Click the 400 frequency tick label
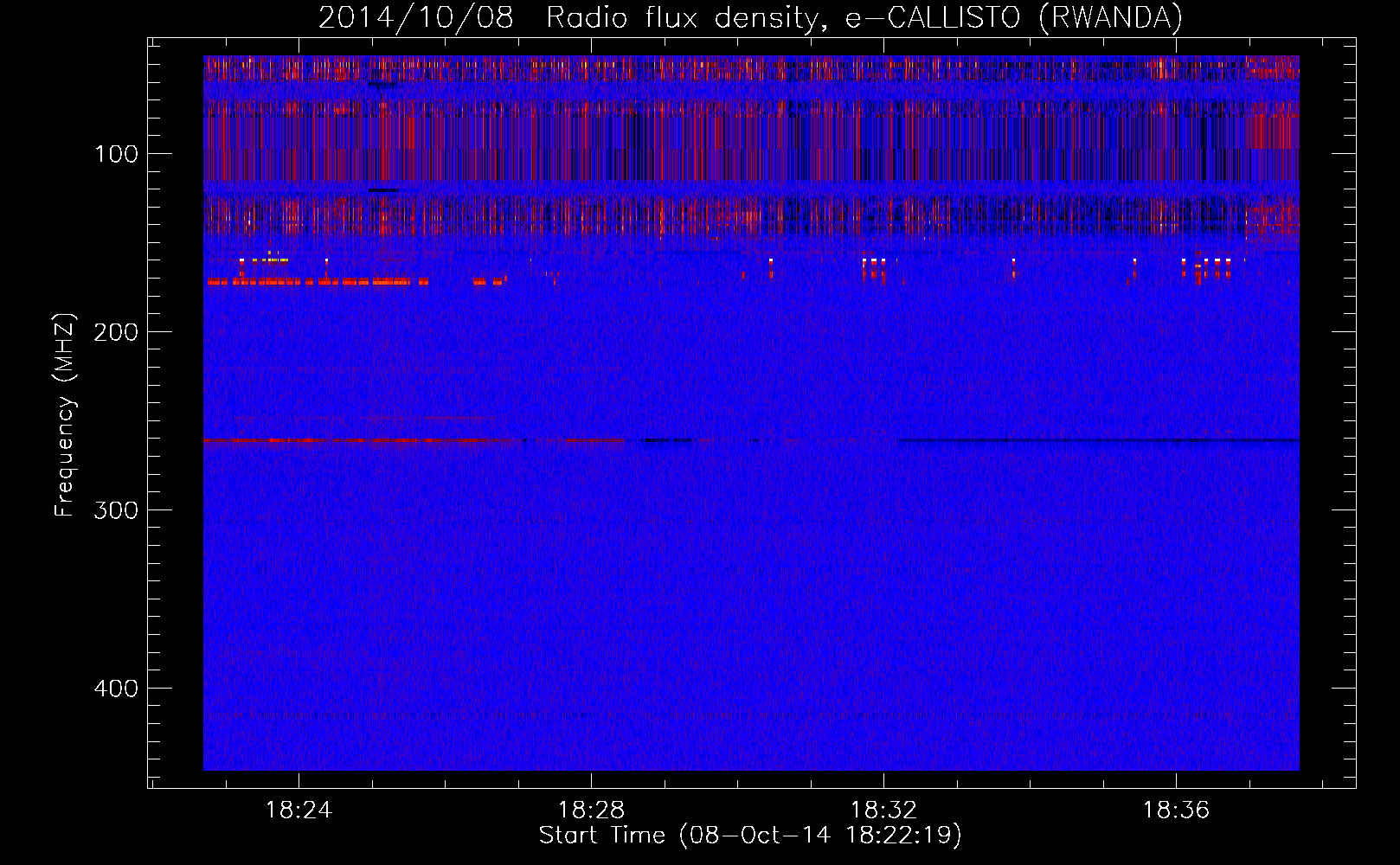The image size is (1400, 865). 116,689
